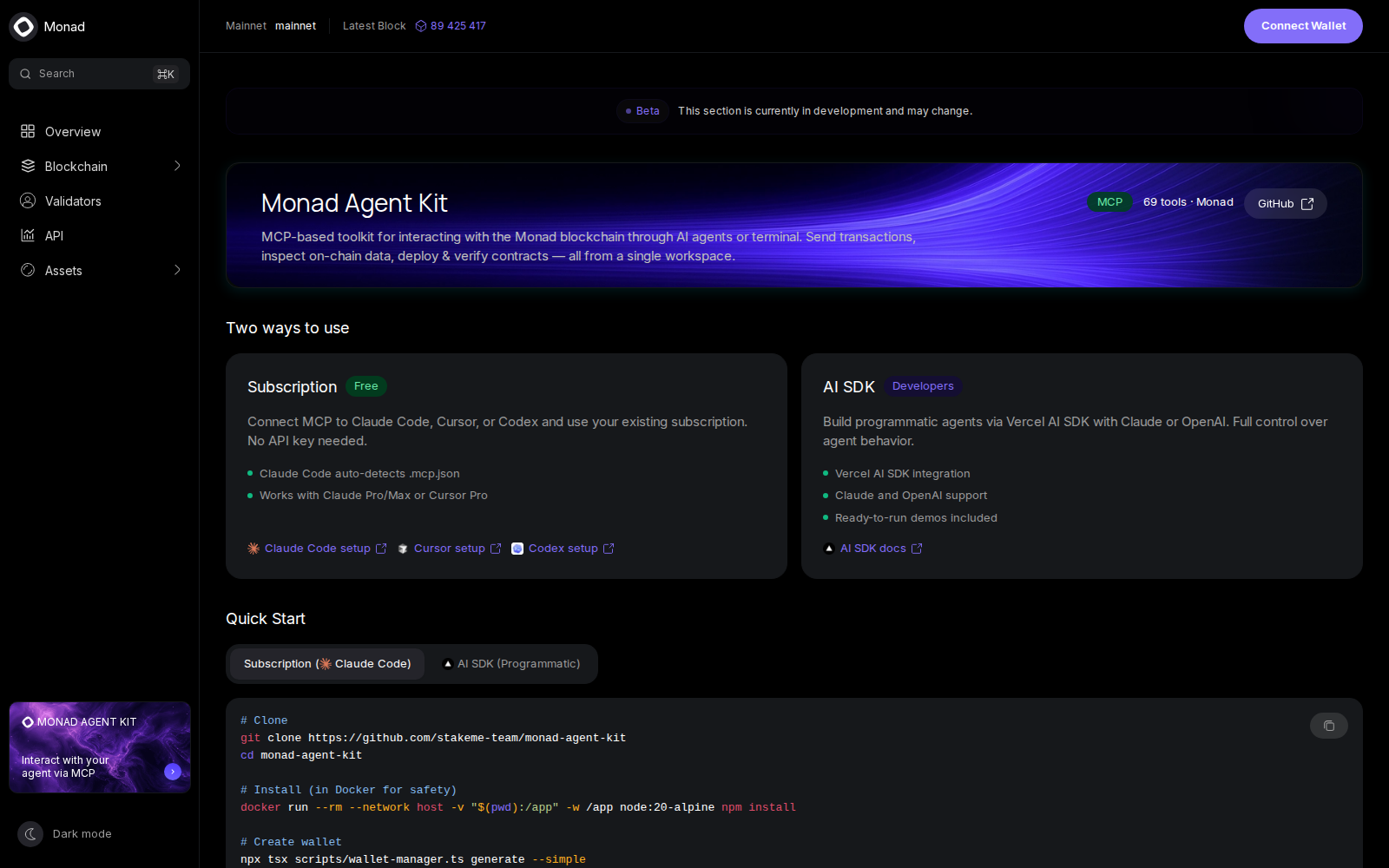Click the 'Two ways to use' heading
Viewport: 1389px width, 868px height.
287,328
